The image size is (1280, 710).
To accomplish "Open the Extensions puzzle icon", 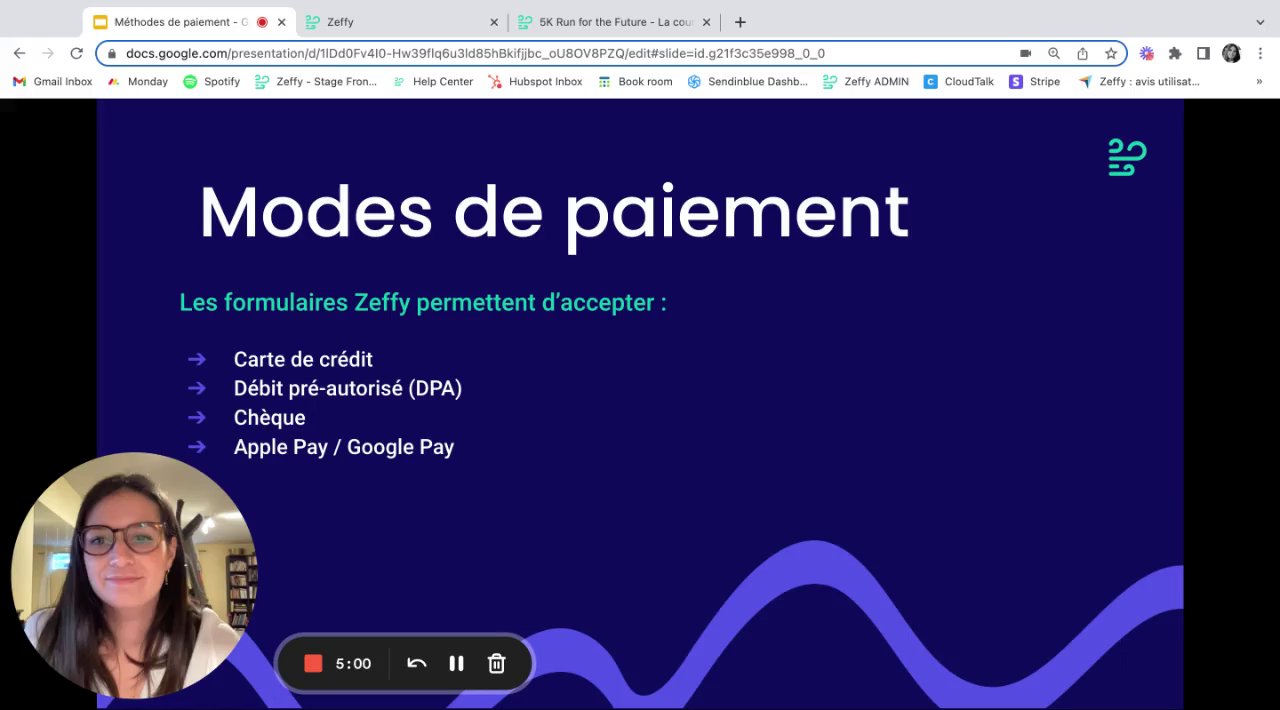I will click(x=1175, y=53).
